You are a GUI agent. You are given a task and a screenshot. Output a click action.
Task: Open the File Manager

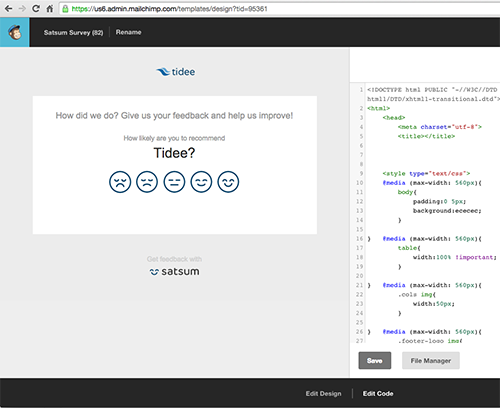coord(431,361)
